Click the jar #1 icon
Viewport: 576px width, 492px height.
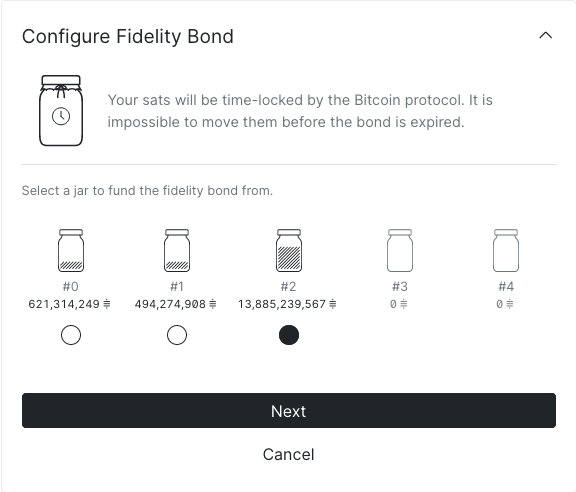177,250
